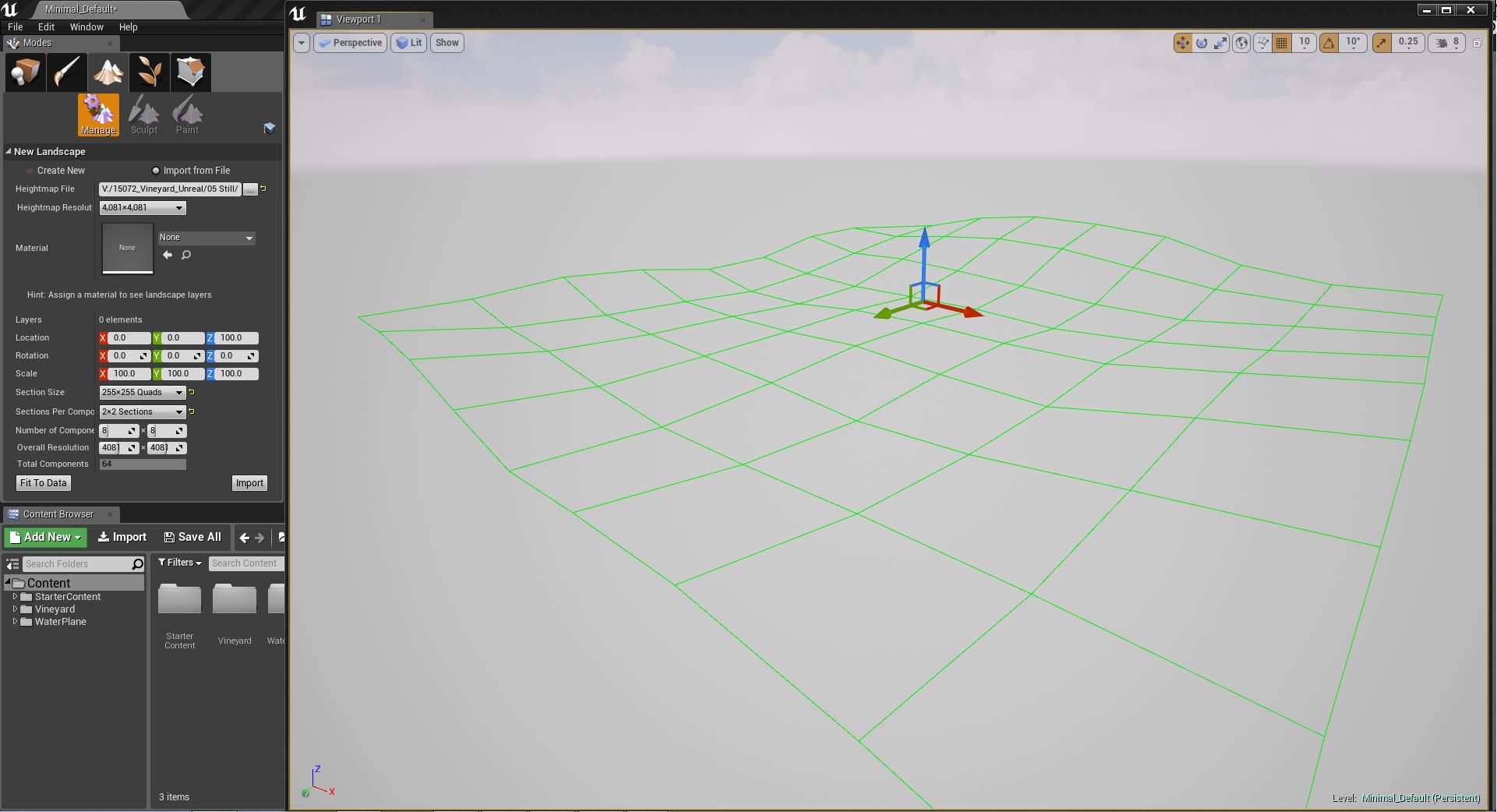
Task: Open the Window menu
Action: [x=87, y=27]
